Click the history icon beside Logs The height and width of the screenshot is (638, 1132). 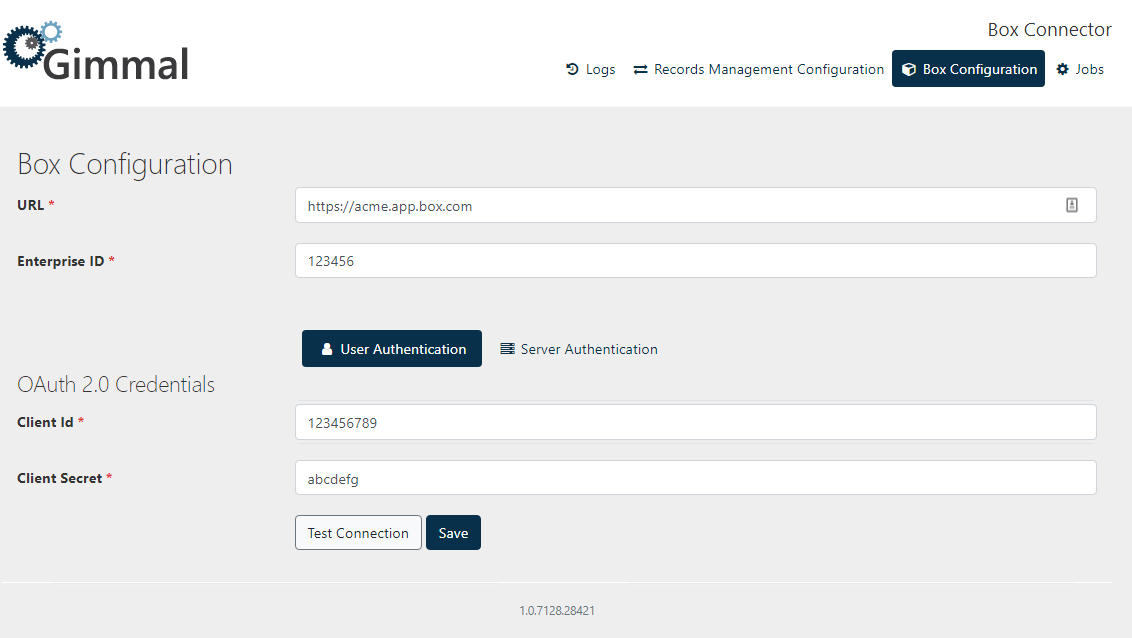point(572,70)
